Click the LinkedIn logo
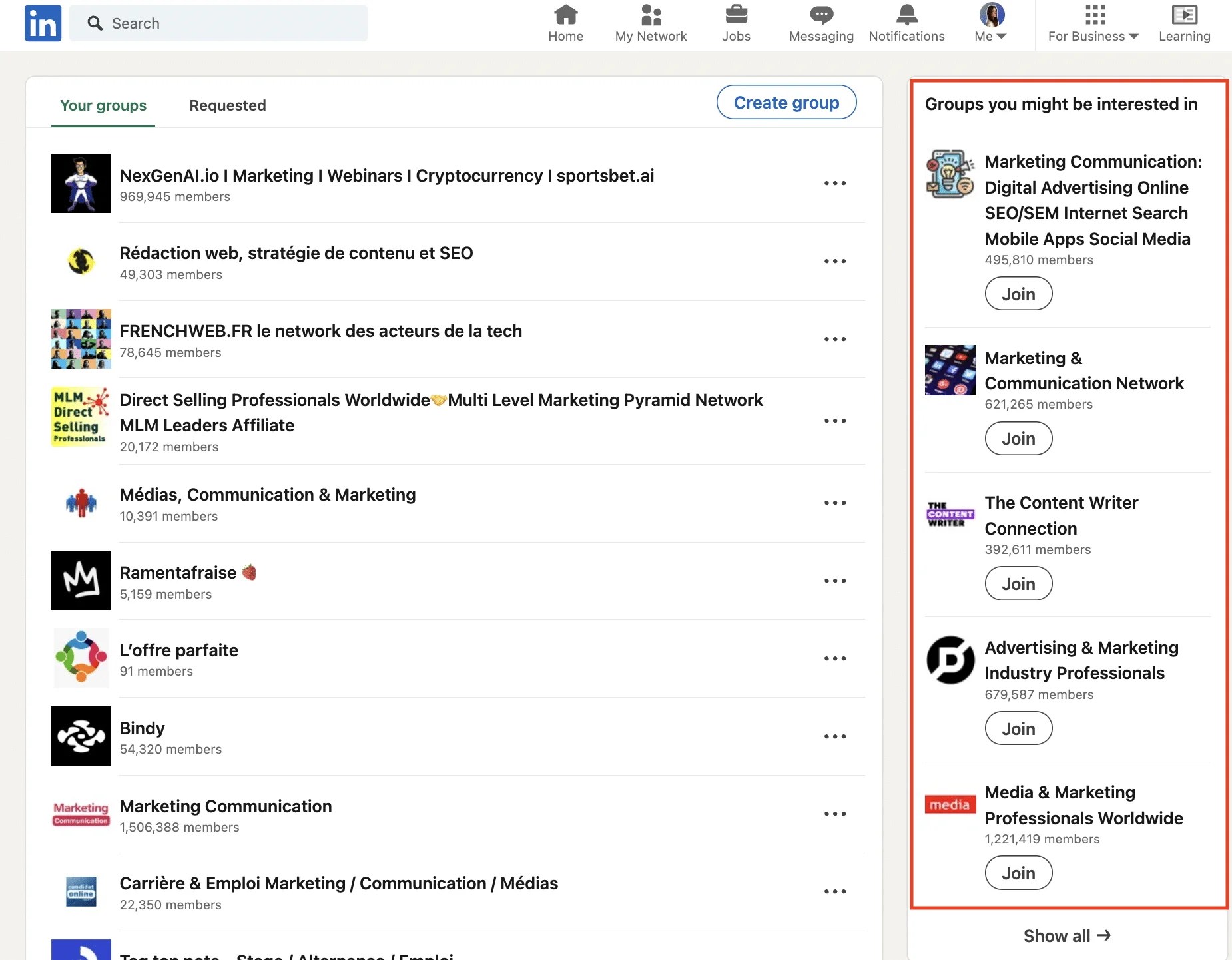Viewport: 1232px width, 960px height. (43, 23)
